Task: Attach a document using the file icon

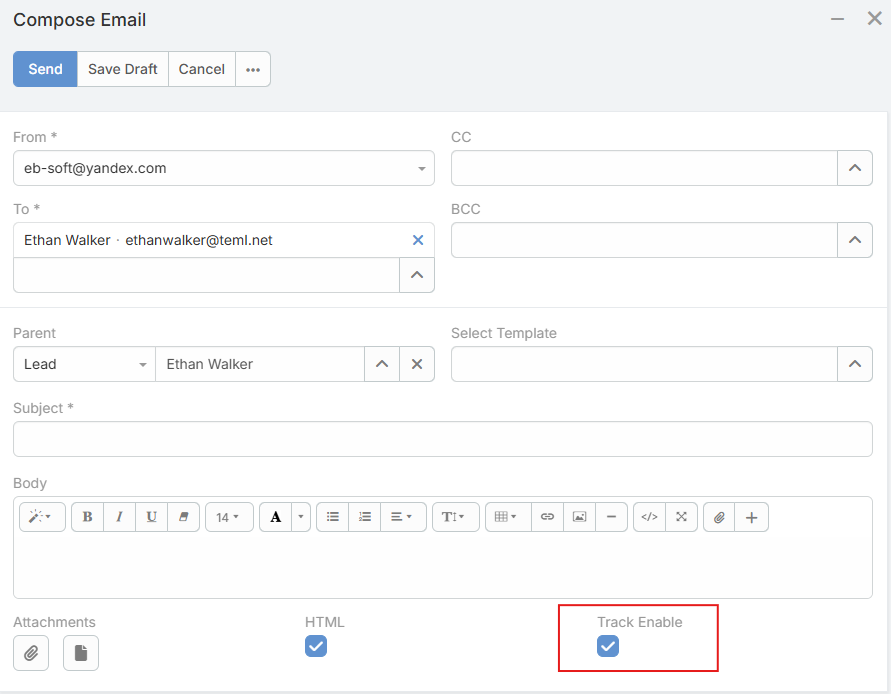Action: pos(81,653)
